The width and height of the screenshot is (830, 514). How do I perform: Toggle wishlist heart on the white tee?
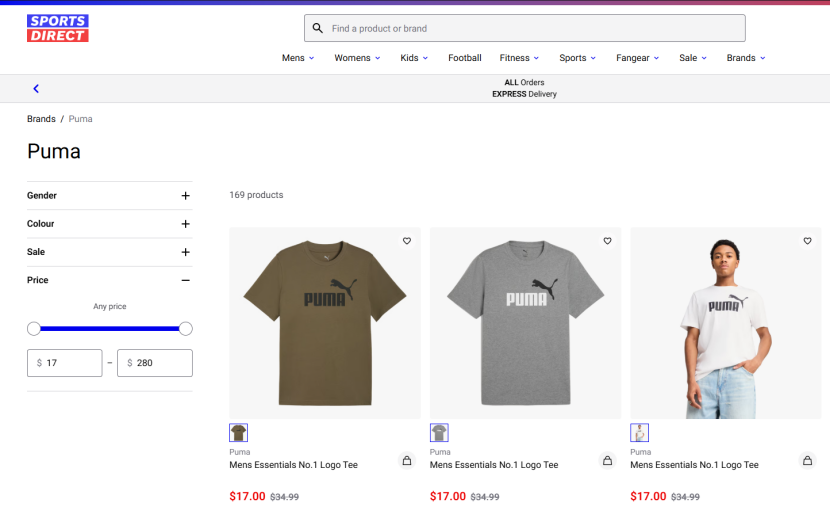(807, 241)
